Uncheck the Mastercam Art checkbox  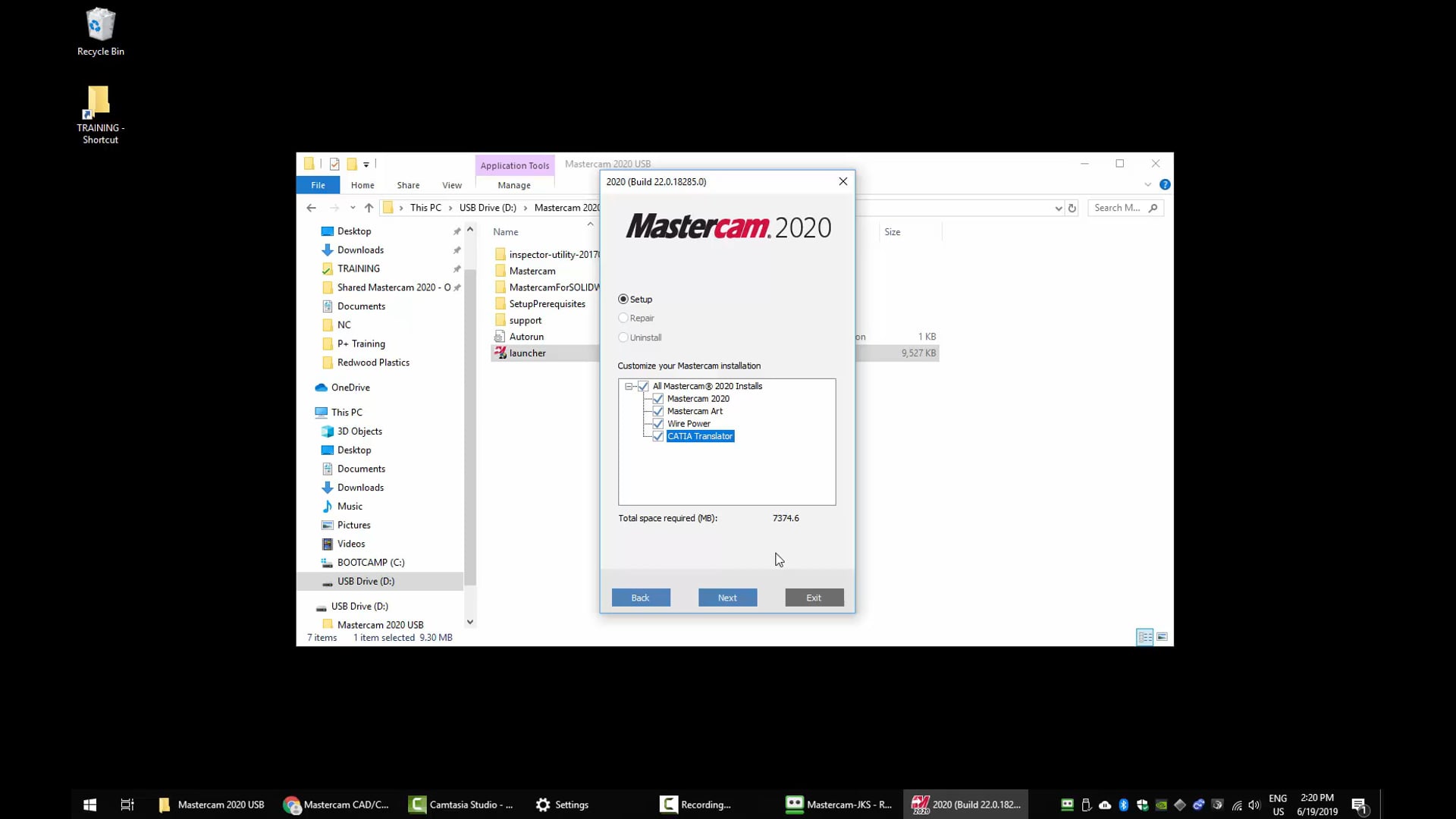[658, 411]
